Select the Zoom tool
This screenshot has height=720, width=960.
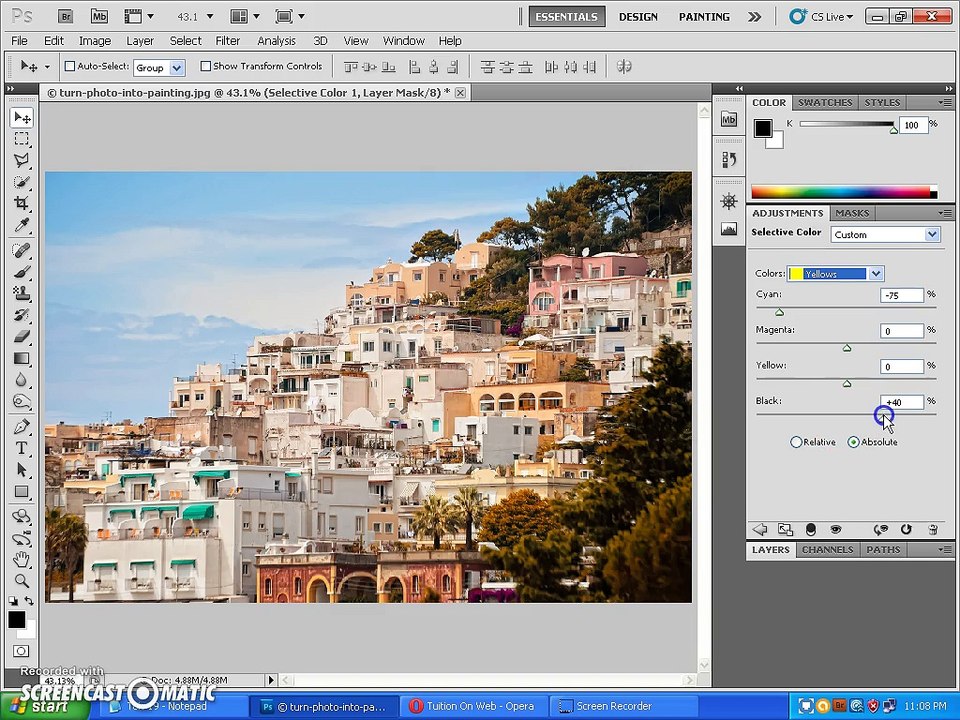pos(21,580)
